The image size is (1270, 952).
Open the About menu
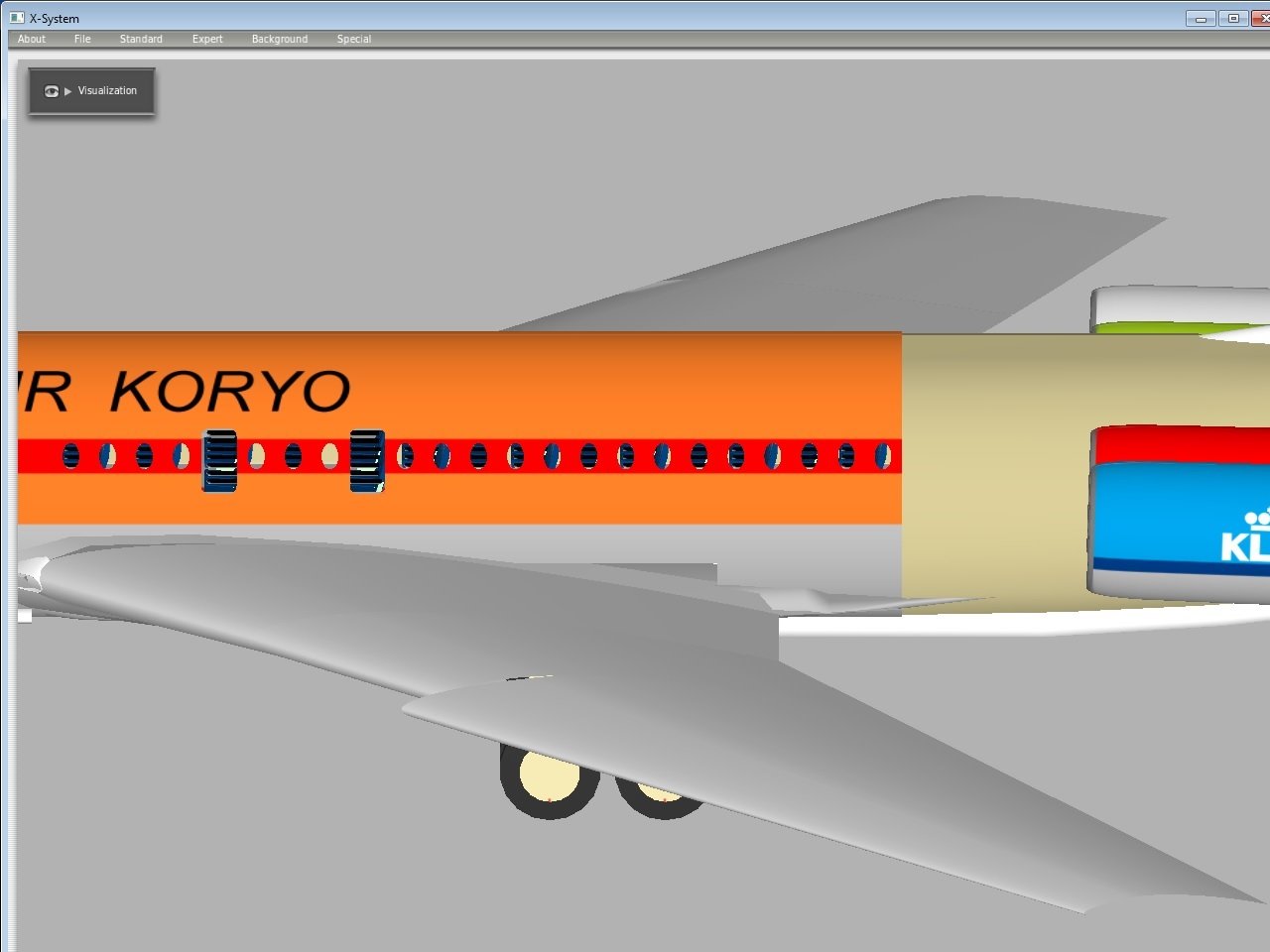coord(32,39)
